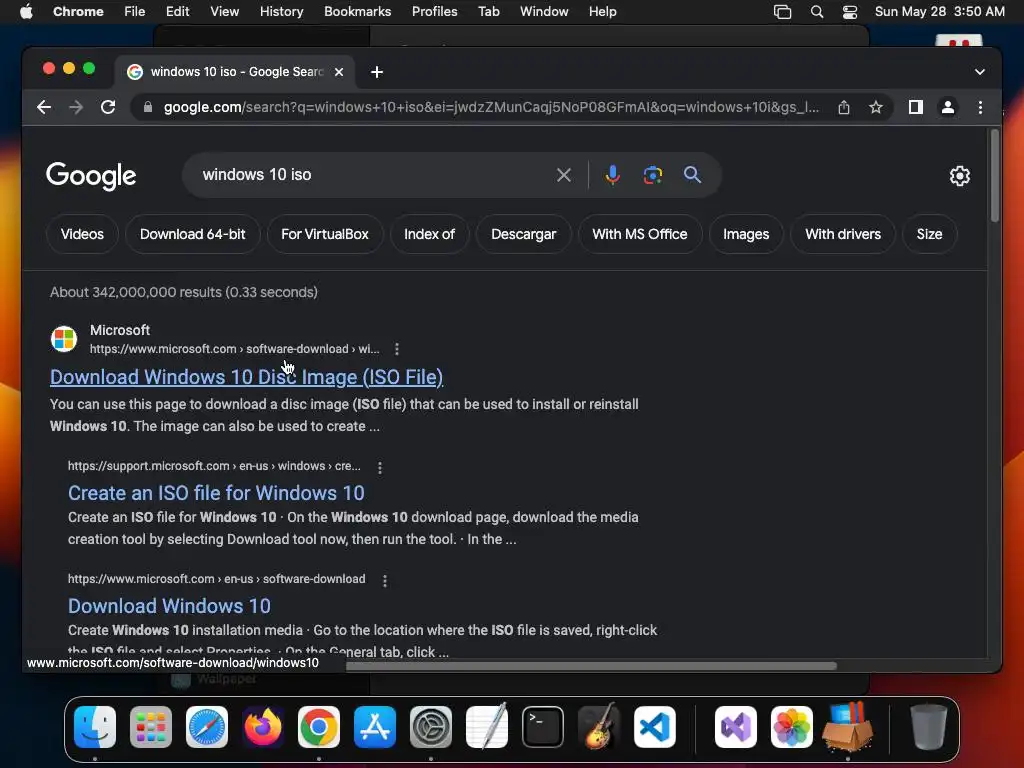Select the Download 64-bit chip
1024x768 pixels.
pos(193,234)
